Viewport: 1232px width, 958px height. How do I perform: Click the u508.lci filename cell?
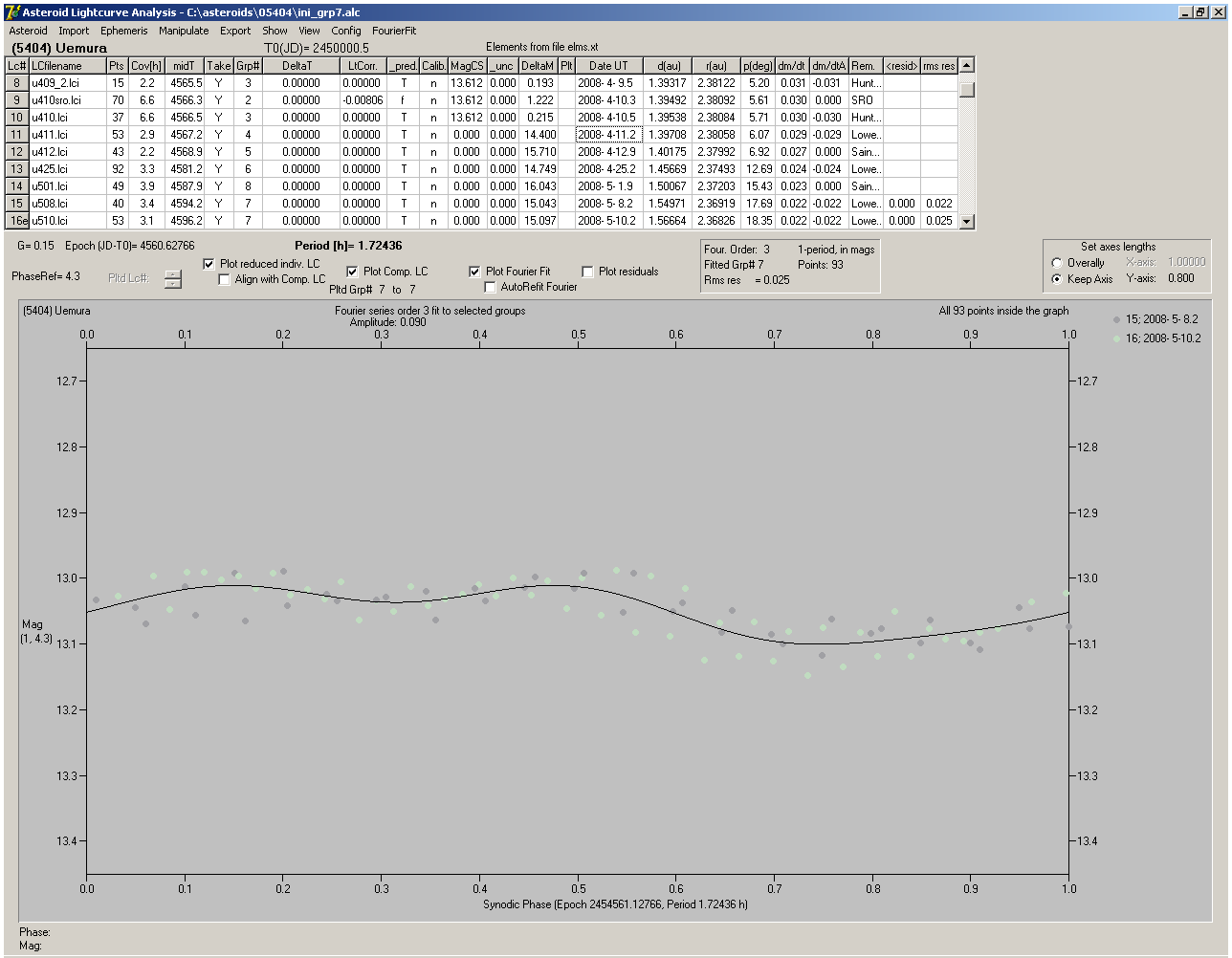(67, 204)
